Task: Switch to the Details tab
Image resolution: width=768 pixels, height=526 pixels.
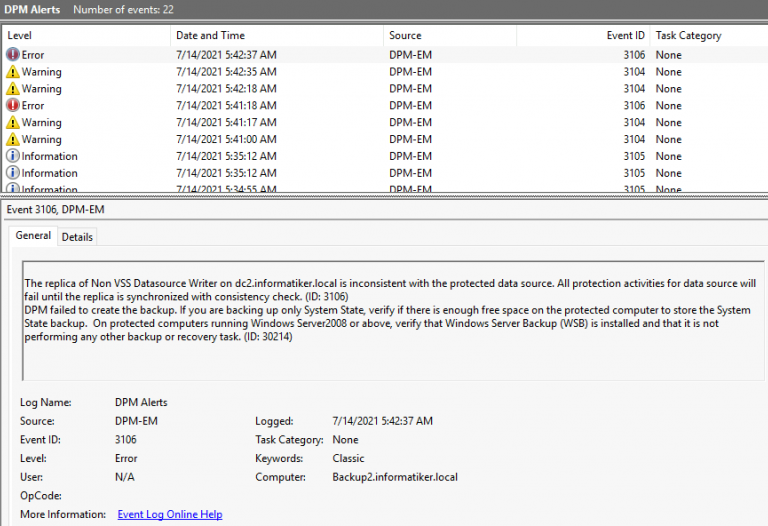Action: tap(77, 237)
